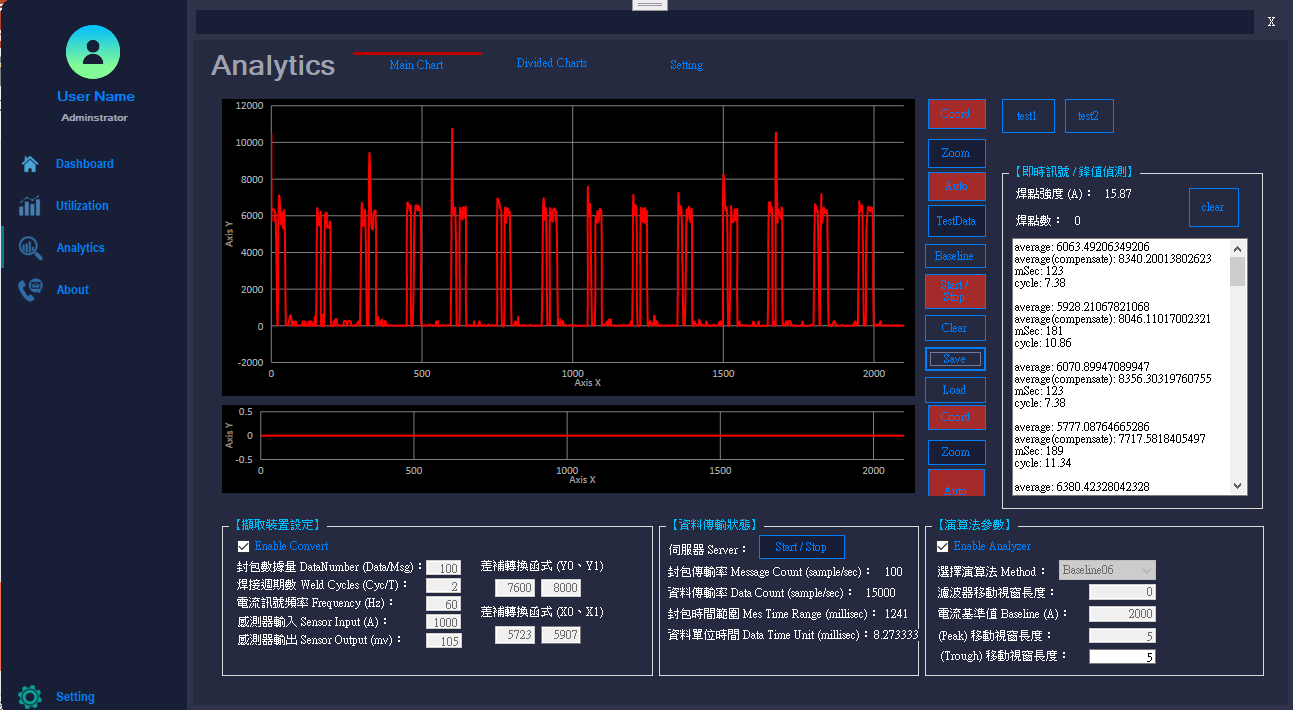Click the Y0 field showing 7600
1293x710 pixels.
point(515,588)
